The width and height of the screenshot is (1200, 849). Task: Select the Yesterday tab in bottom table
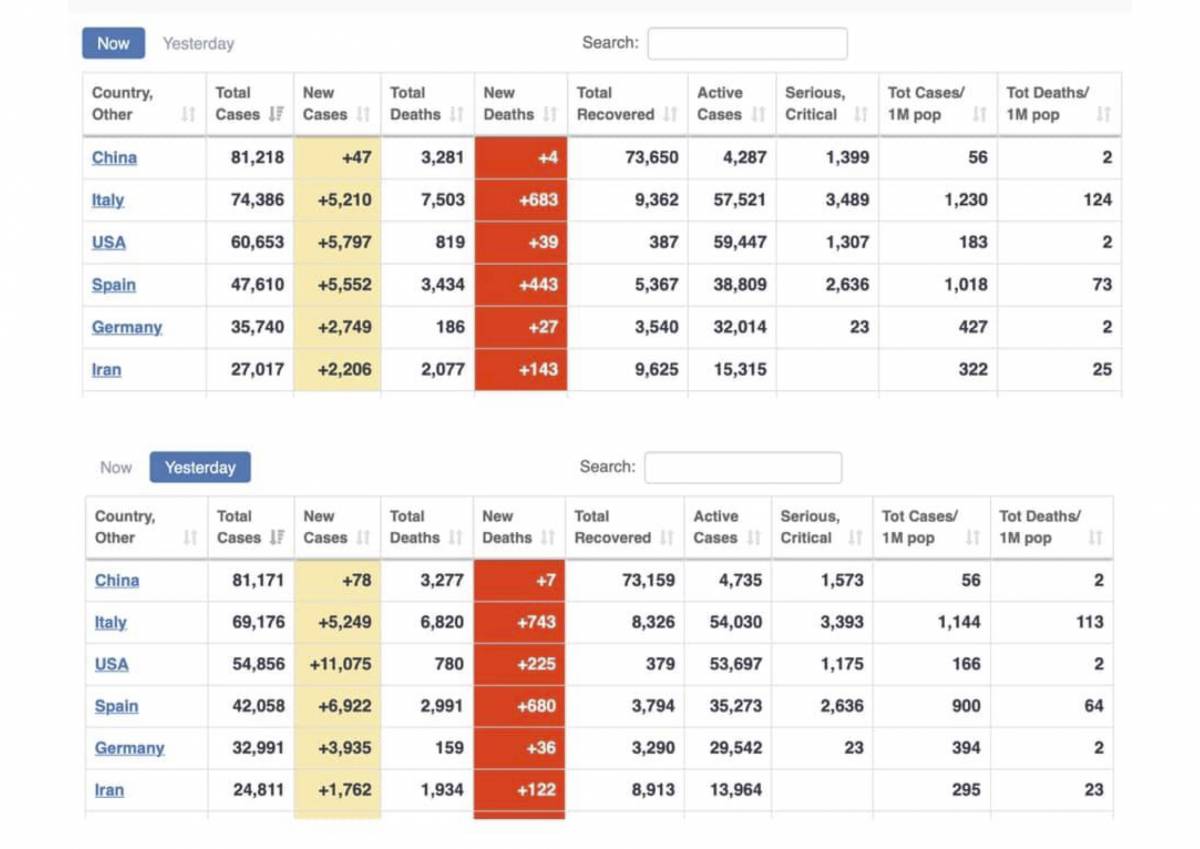pos(200,467)
